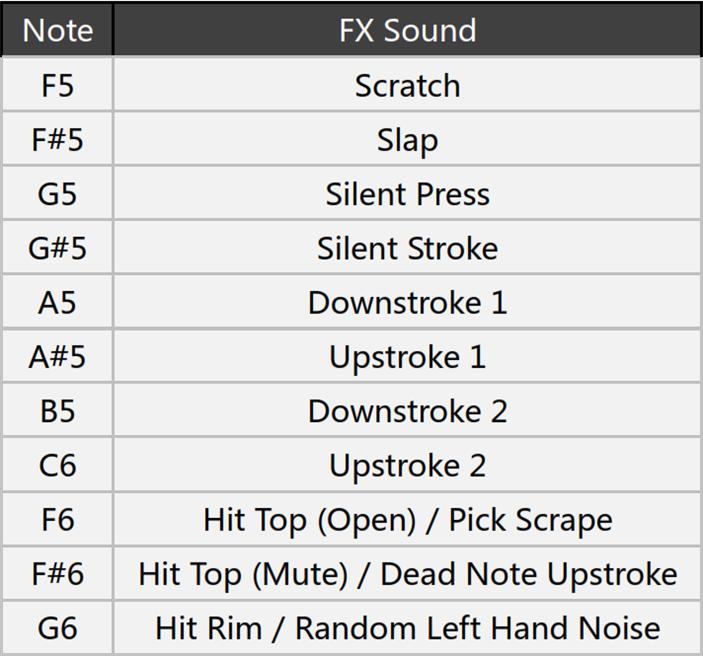The height and width of the screenshot is (656, 703).
Task: Select the G5 note cell
Action: [57, 193]
